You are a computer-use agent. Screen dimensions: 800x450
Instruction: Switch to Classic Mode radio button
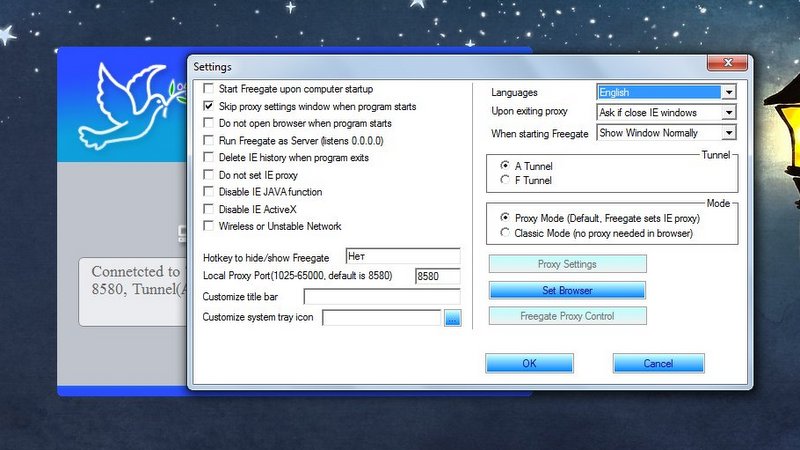click(x=505, y=233)
